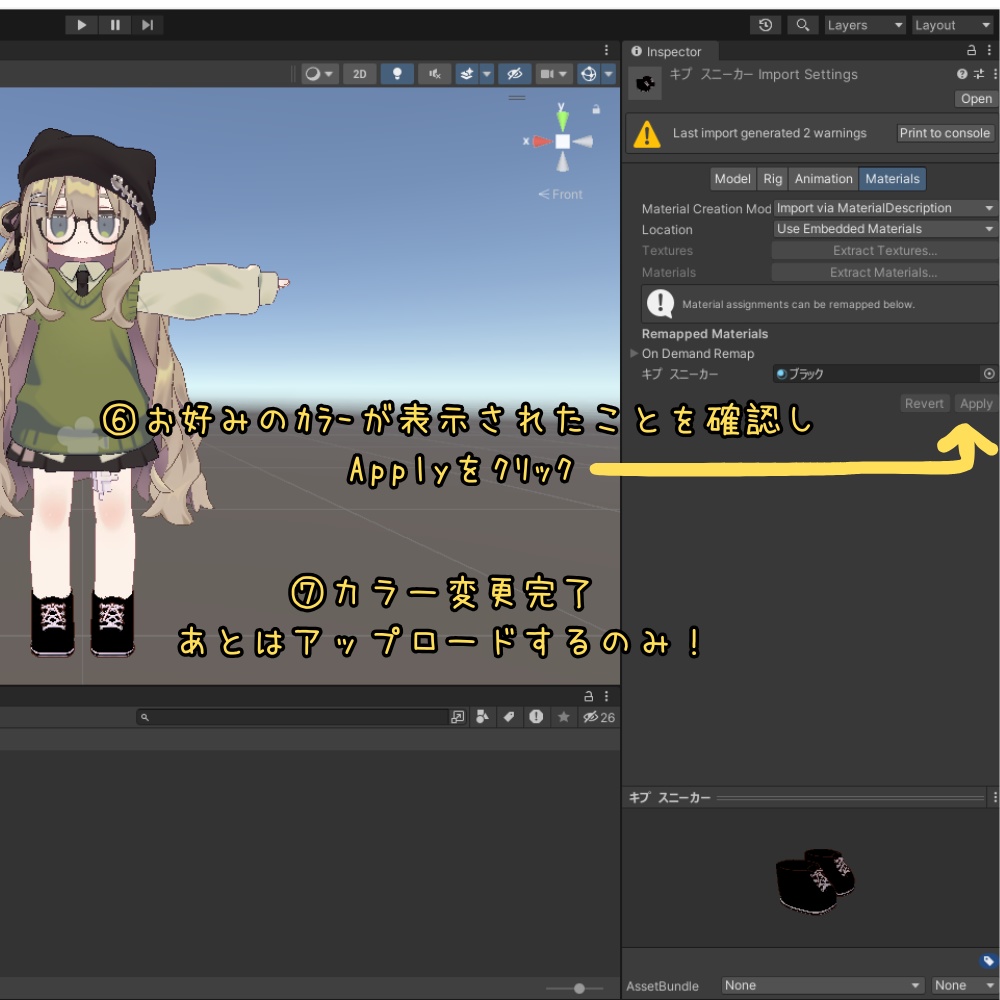Click the Favorites star icon in Project panel

tap(563, 717)
